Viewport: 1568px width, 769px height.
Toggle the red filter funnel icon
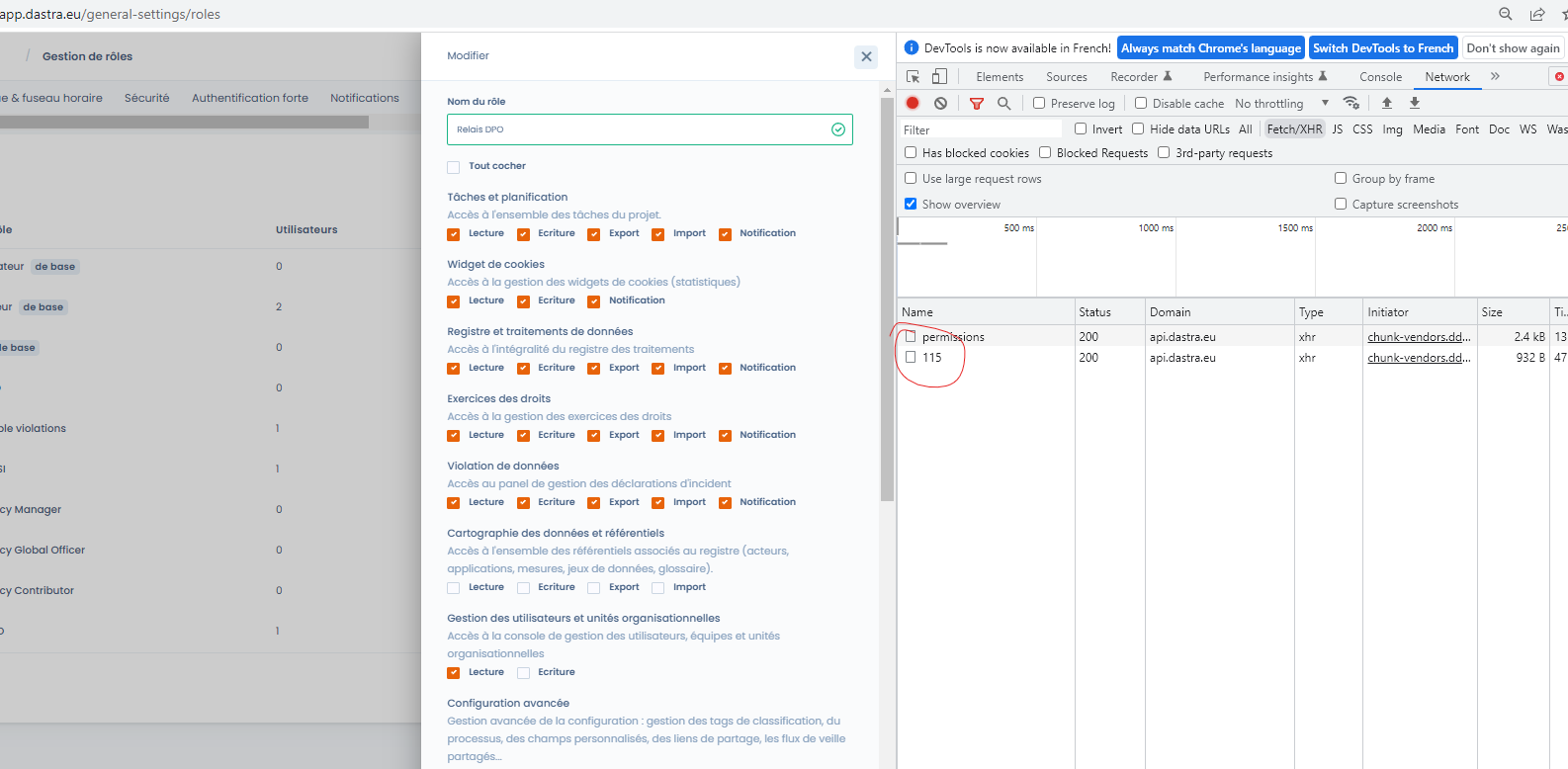976,103
